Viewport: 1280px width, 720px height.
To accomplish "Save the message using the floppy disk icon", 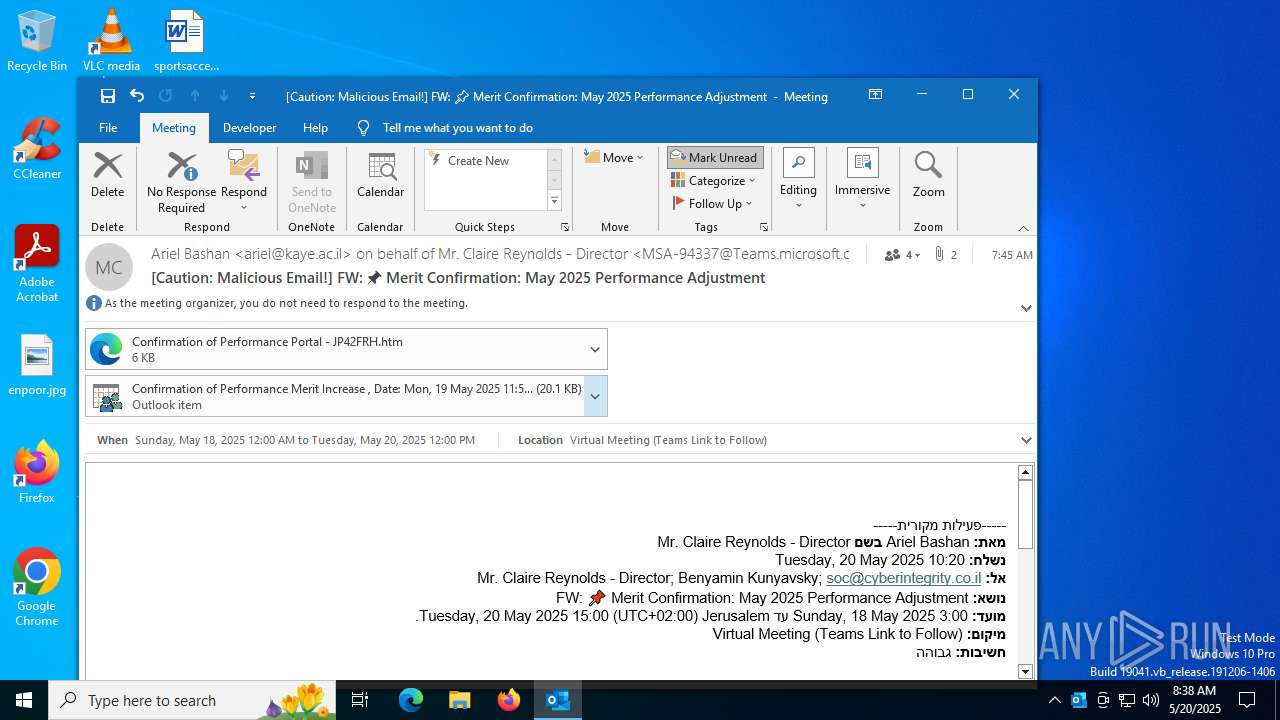I will (108, 96).
